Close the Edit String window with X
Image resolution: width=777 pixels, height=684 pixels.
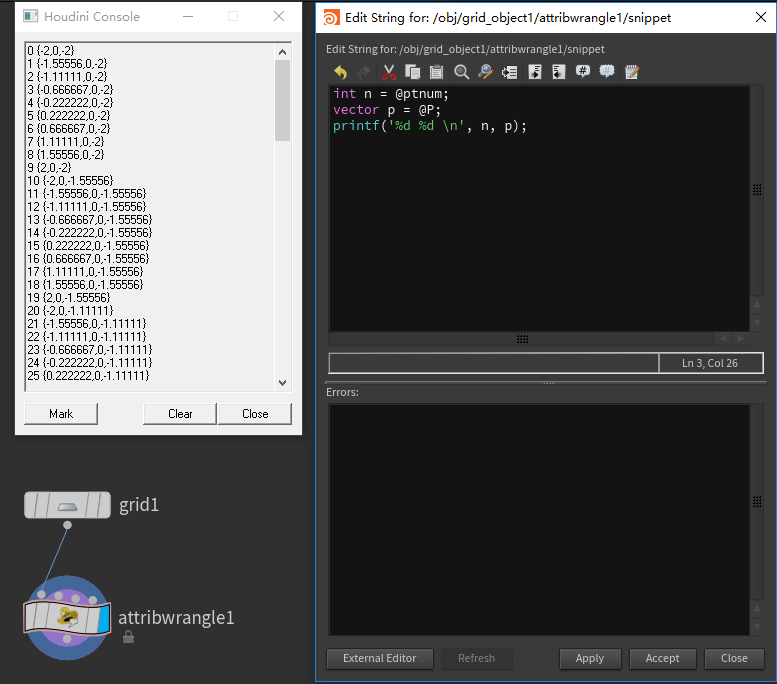pyautogui.click(x=761, y=17)
